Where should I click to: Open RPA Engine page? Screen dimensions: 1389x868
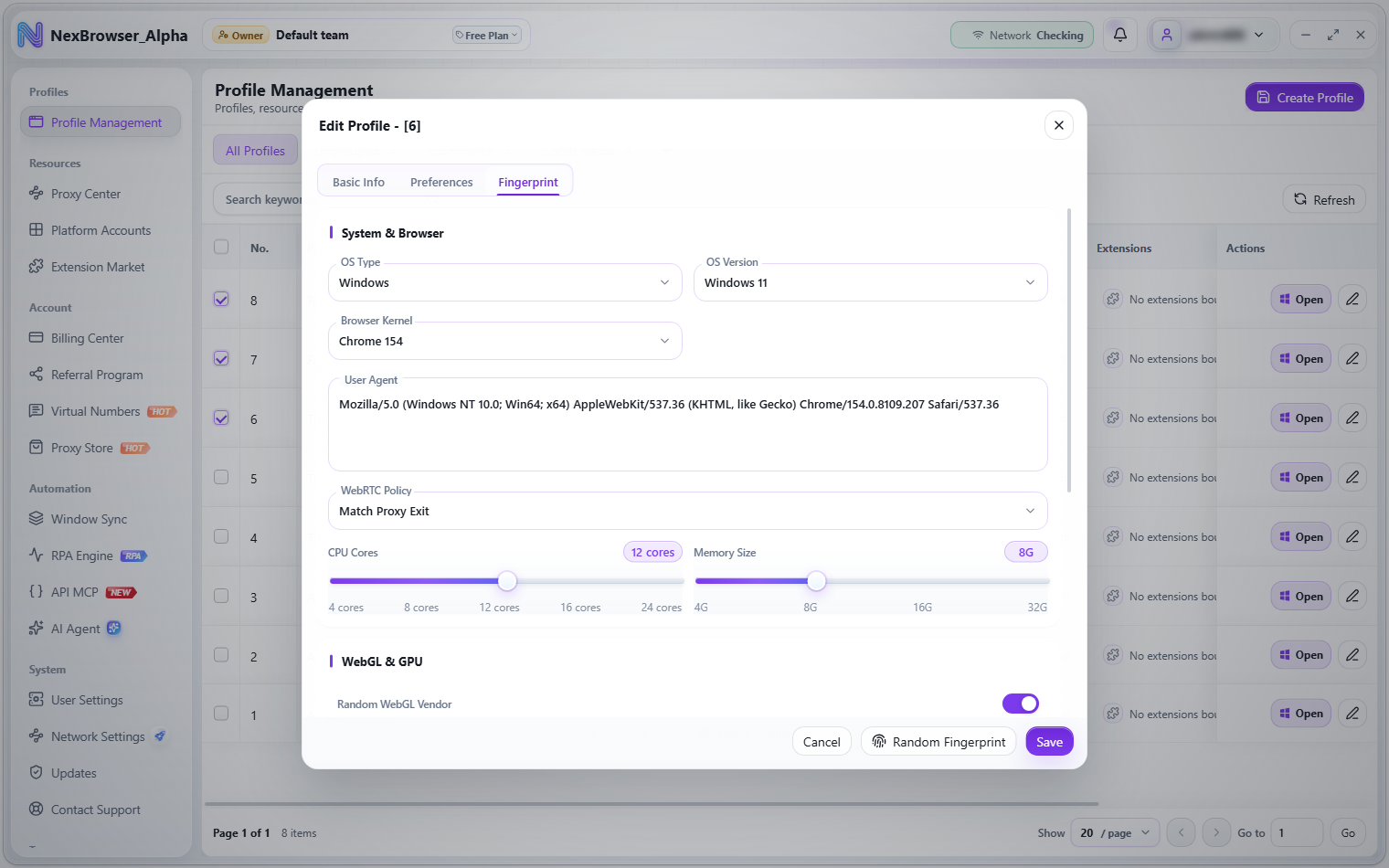pyautogui.click(x=81, y=556)
